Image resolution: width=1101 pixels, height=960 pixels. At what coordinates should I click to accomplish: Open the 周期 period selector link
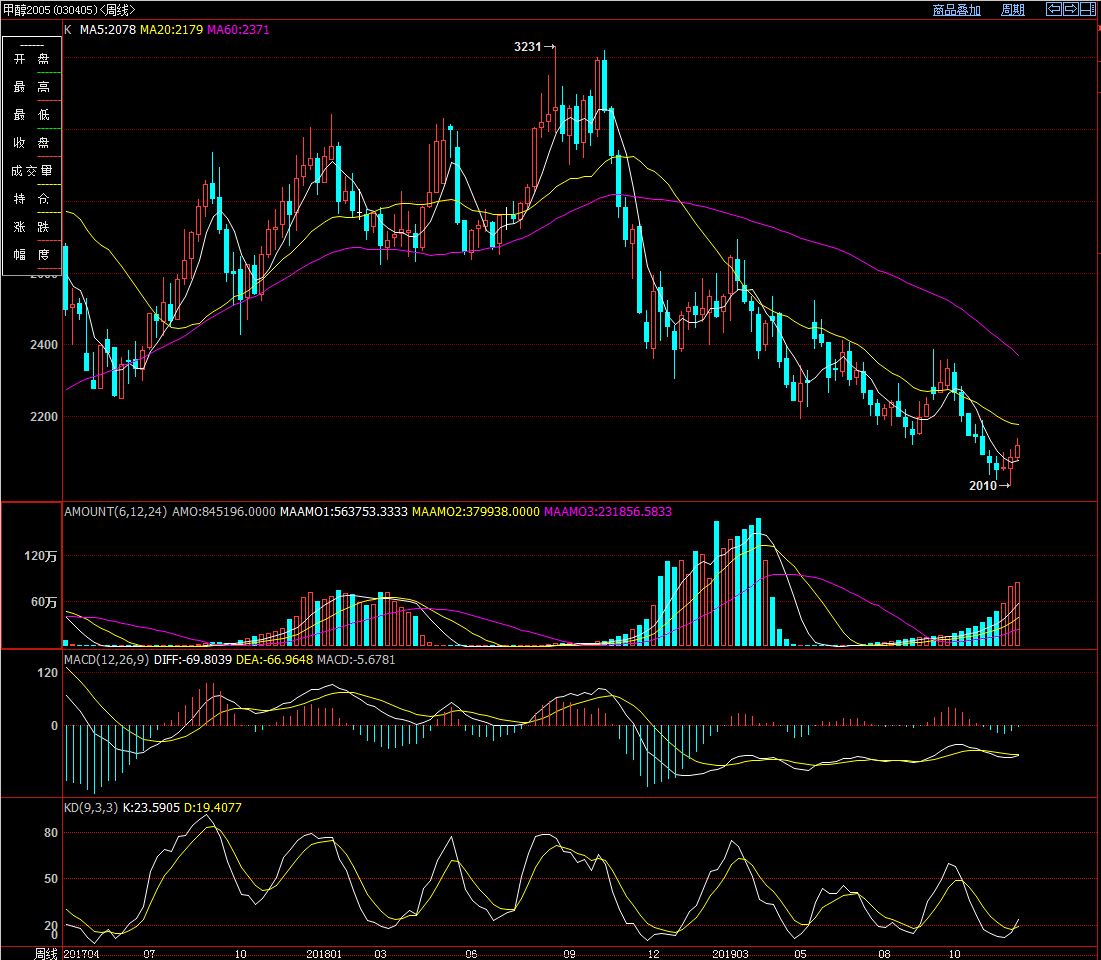pos(1013,10)
